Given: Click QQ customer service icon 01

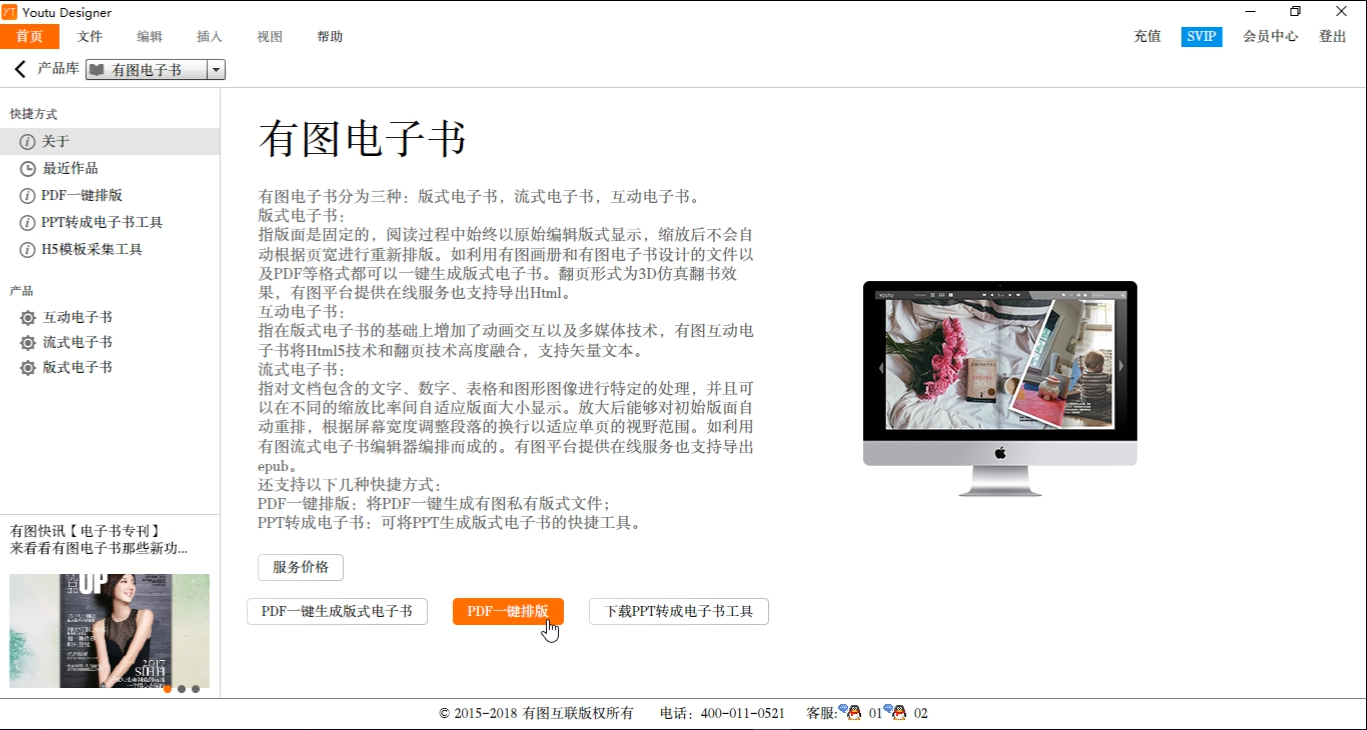Looking at the screenshot, I should point(853,713).
